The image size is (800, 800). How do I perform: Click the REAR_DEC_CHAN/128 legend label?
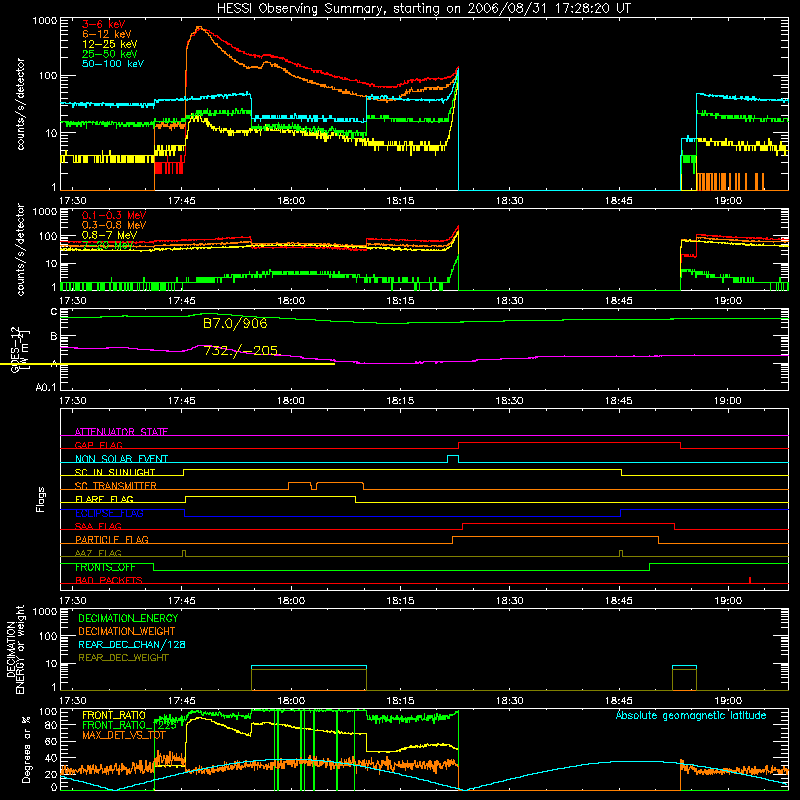coord(132,644)
